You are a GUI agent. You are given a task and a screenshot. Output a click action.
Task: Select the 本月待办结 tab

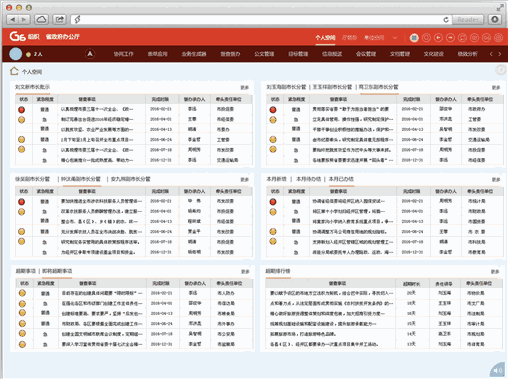[x=308, y=179]
